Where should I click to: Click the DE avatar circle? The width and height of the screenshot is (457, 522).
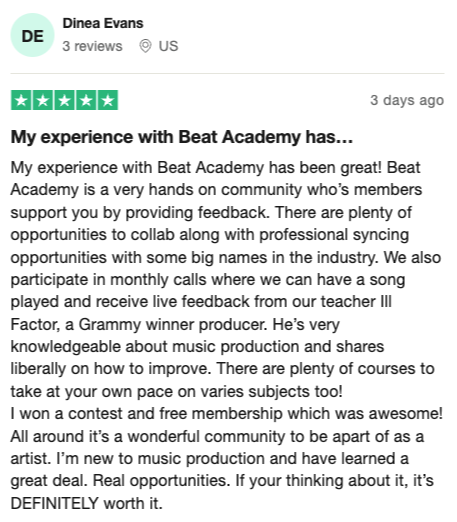click(x=32, y=35)
